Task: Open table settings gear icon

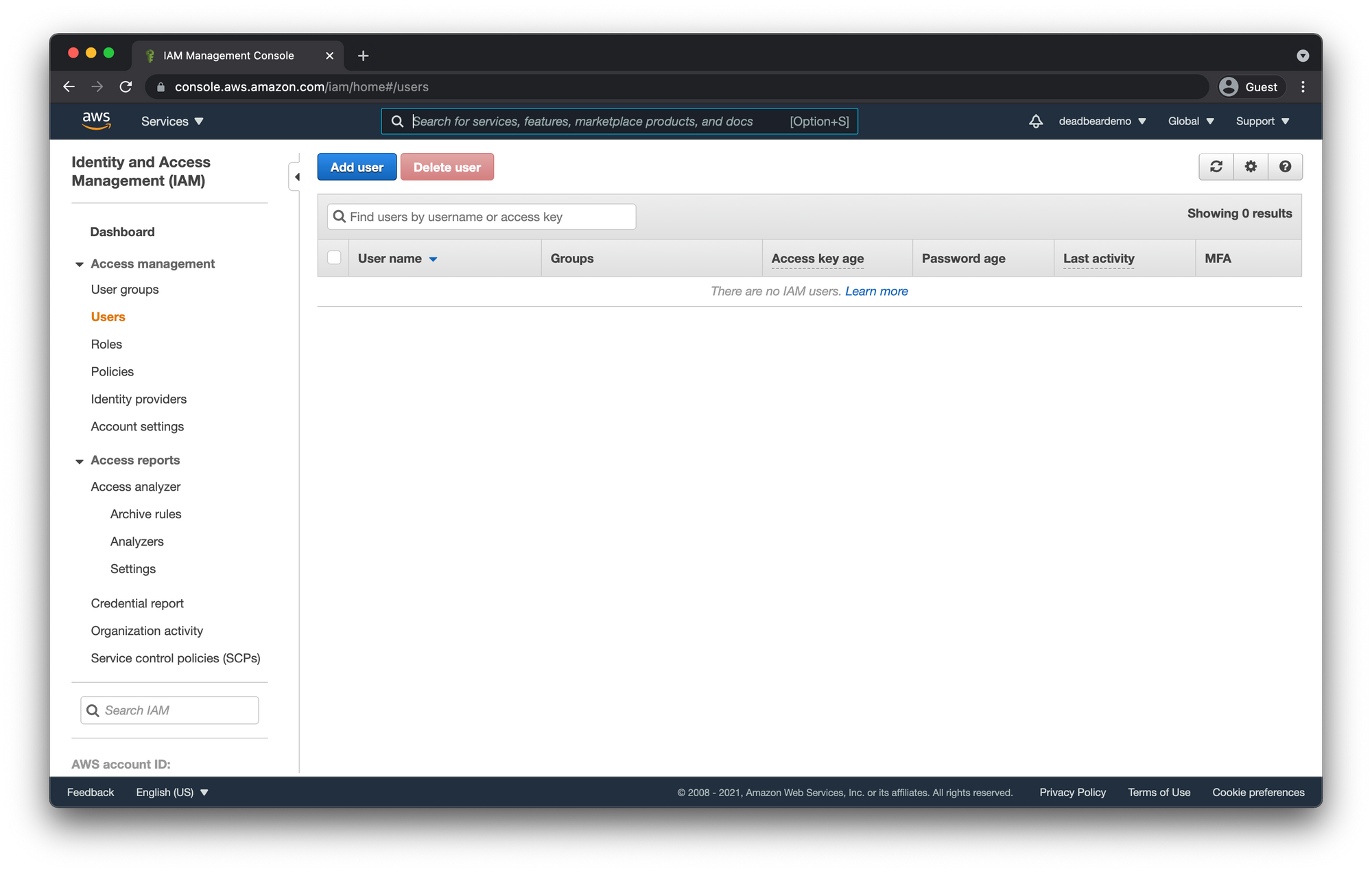Action: pyautogui.click(x=1251, y=167)
